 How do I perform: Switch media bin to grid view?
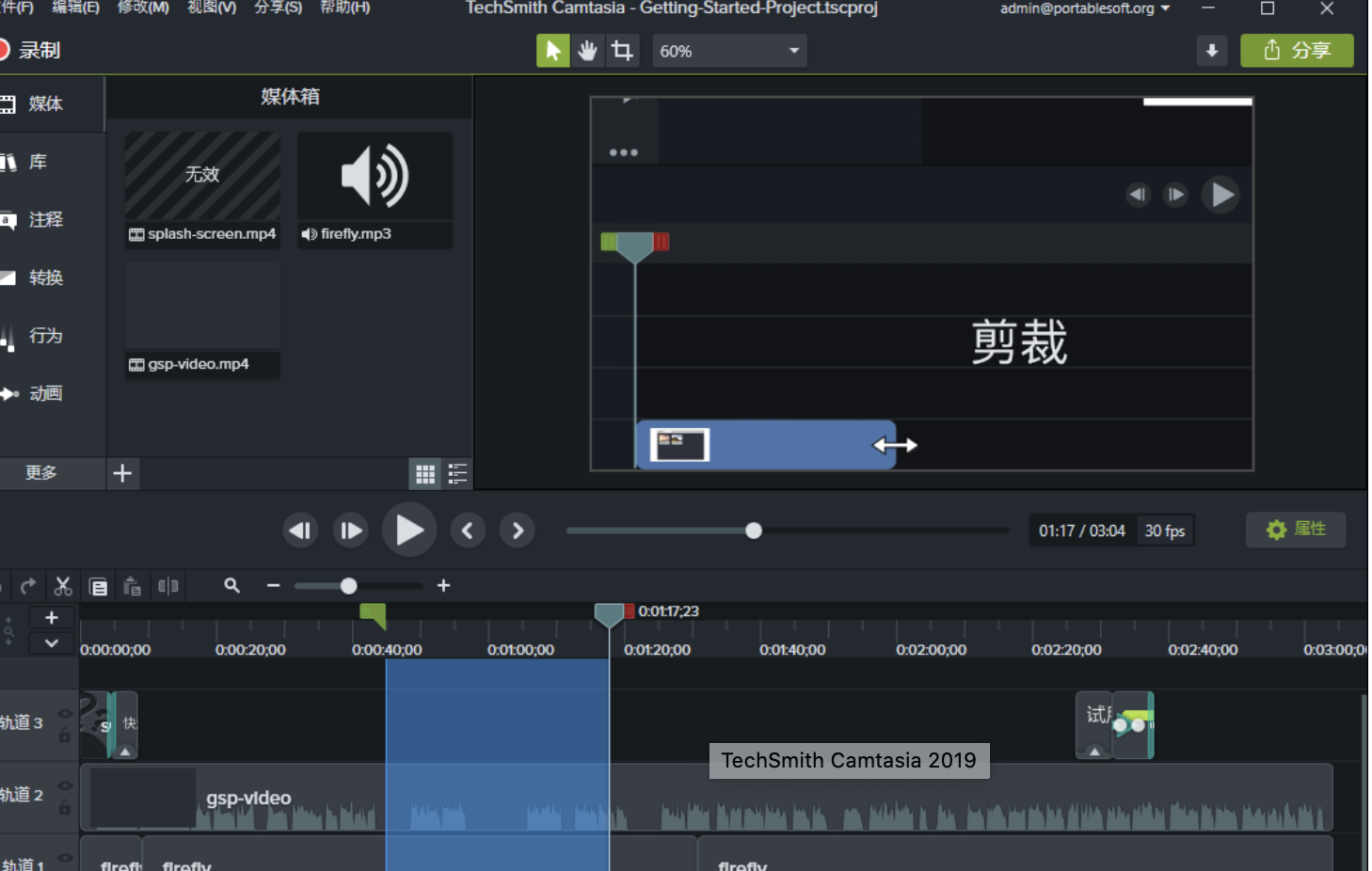(x=425, y=474)
